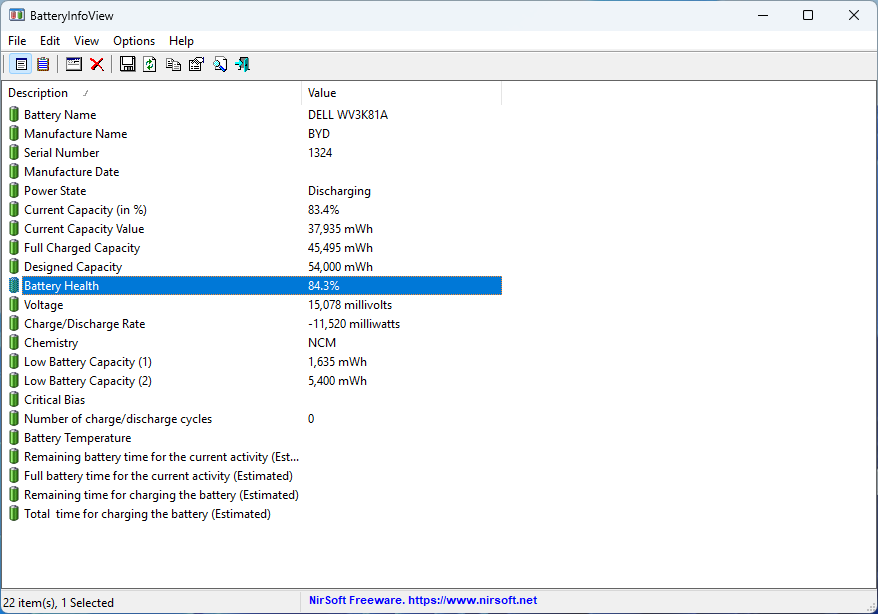This screenshot has width=878, height=614.
Task: Click the red X clear icon
Action: pos(97,64)
